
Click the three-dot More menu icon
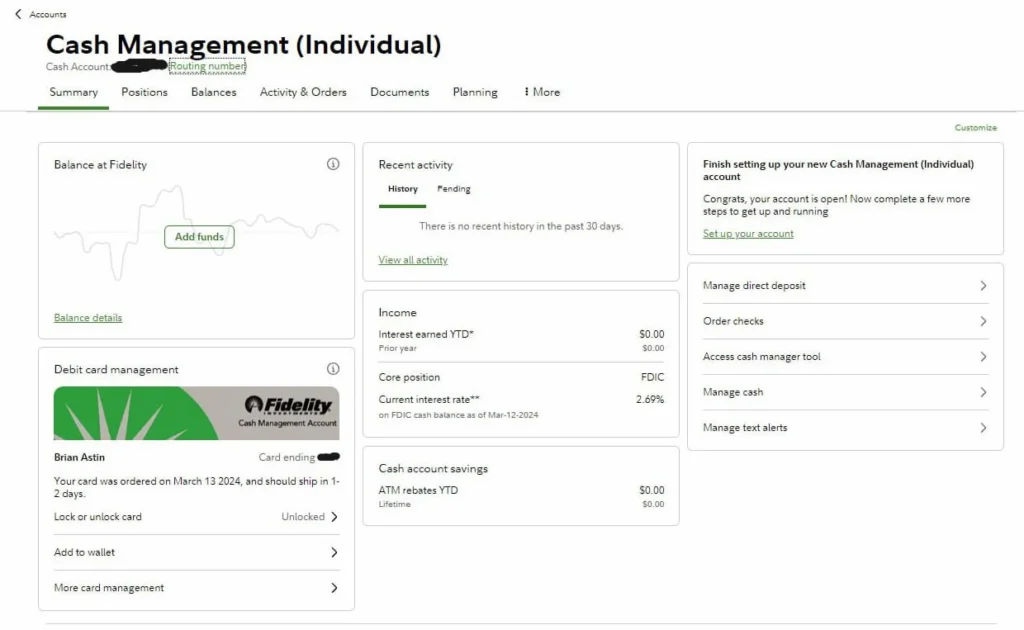click(x=526, y=92)
